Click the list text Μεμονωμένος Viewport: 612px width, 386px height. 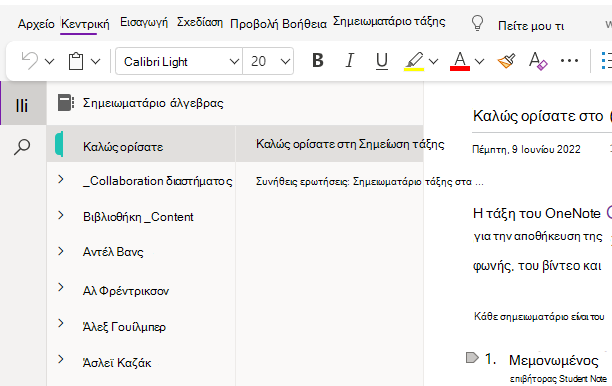553,360
